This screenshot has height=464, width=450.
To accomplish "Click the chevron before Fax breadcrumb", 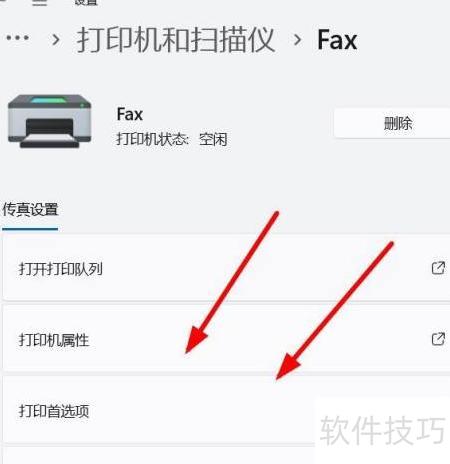I will pyautogui.click(x=297, y=40).
